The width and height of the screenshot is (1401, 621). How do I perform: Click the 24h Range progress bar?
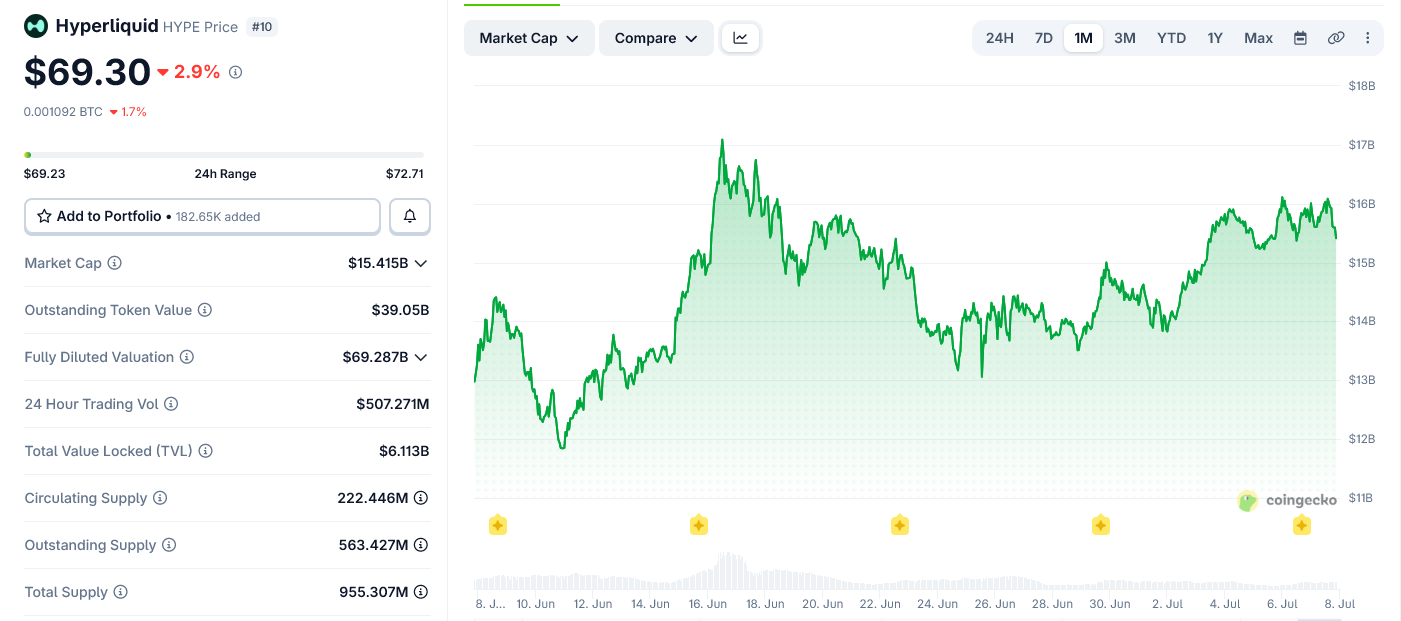coord(224,155)
